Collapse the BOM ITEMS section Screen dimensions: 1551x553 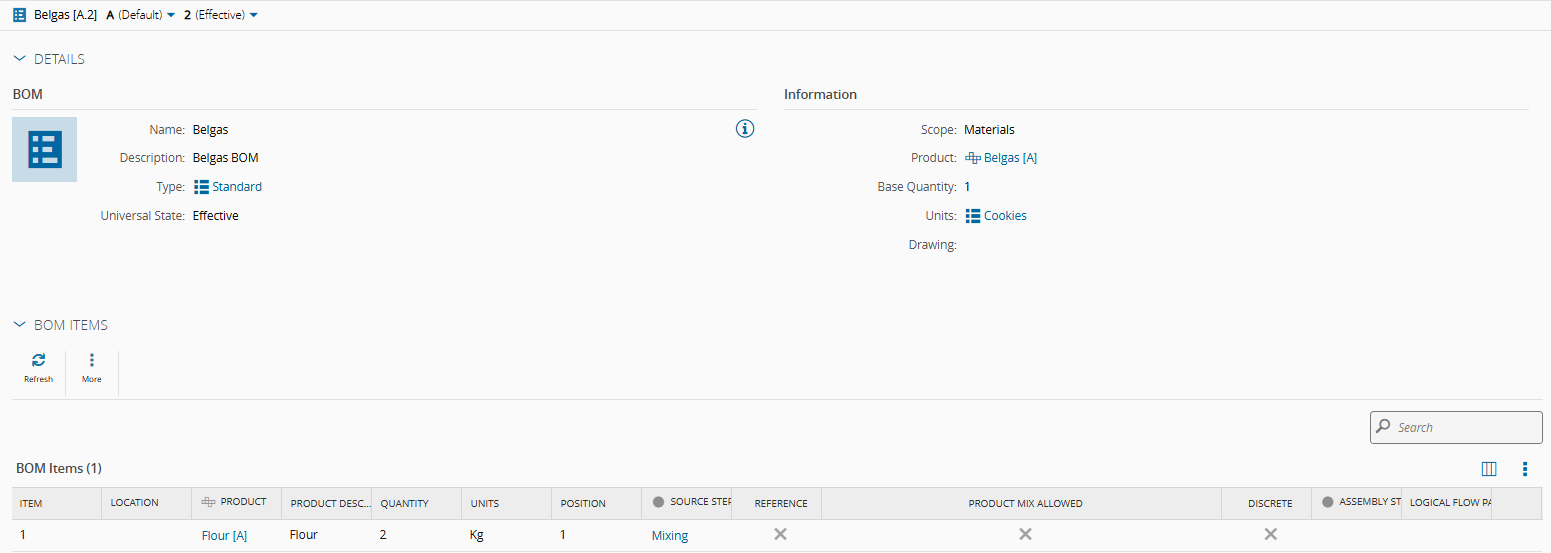19,325
